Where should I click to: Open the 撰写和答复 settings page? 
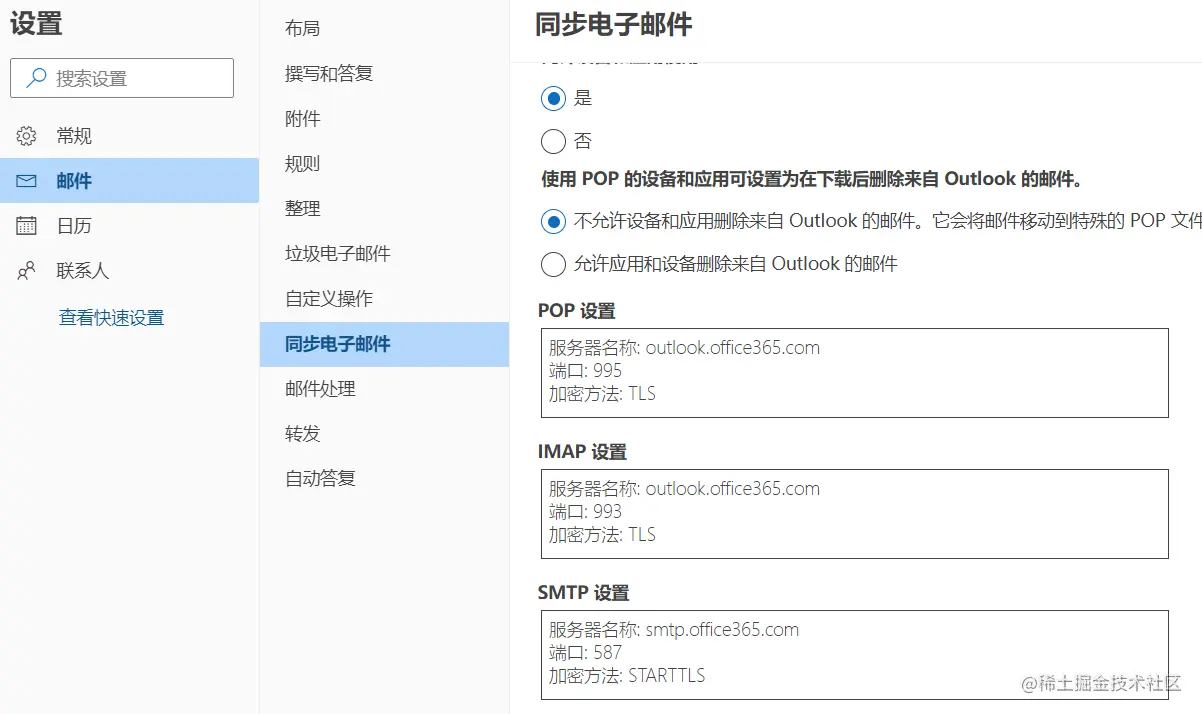pos(384,73)
